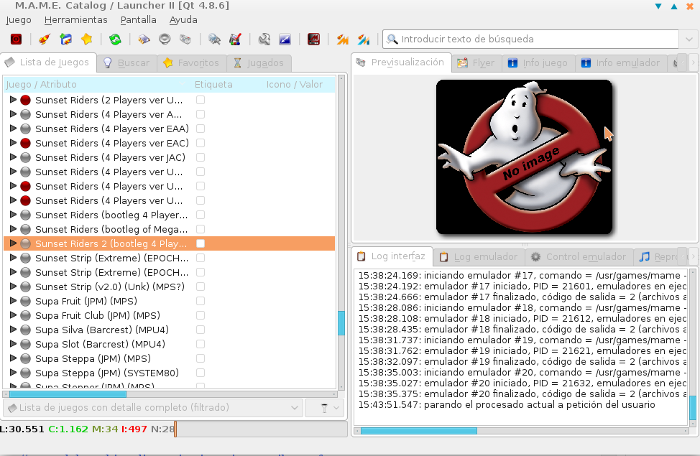Screen dimensions: 700x456
Task: Switch to the Flyer tab
Action: [476, 63]
